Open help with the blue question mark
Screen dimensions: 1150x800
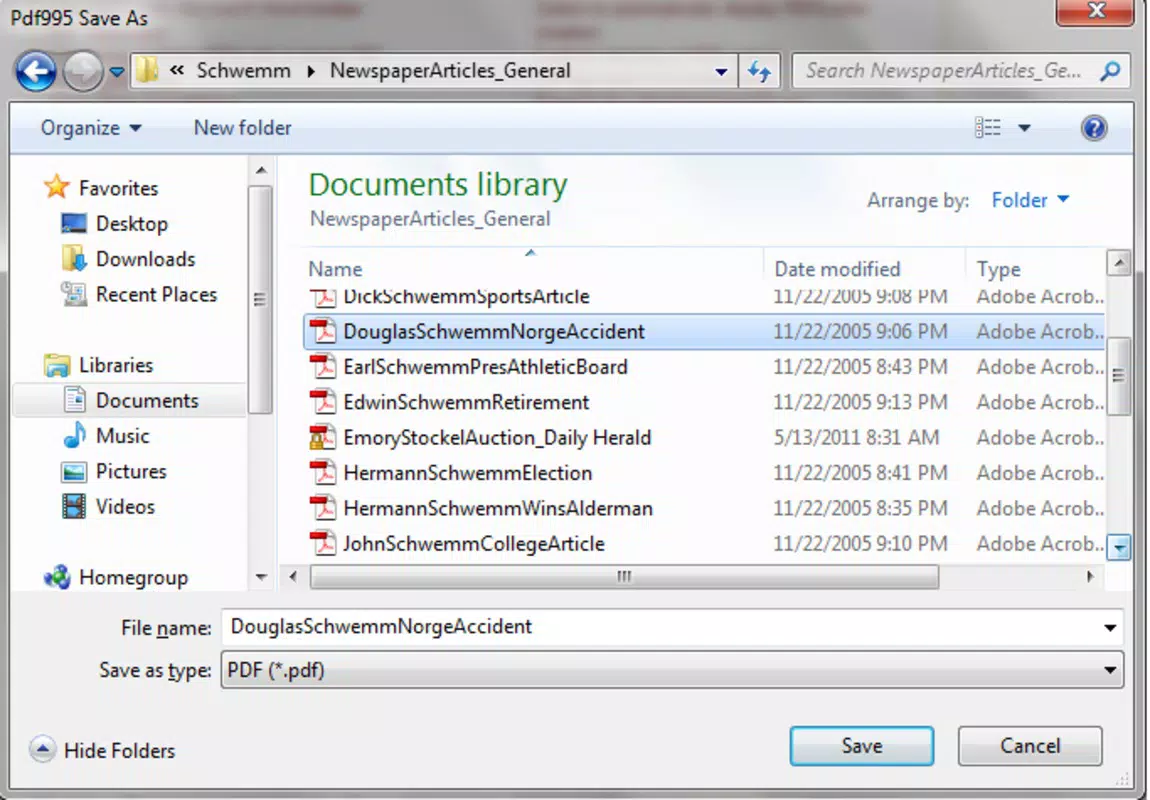(x=1094, y=128)
